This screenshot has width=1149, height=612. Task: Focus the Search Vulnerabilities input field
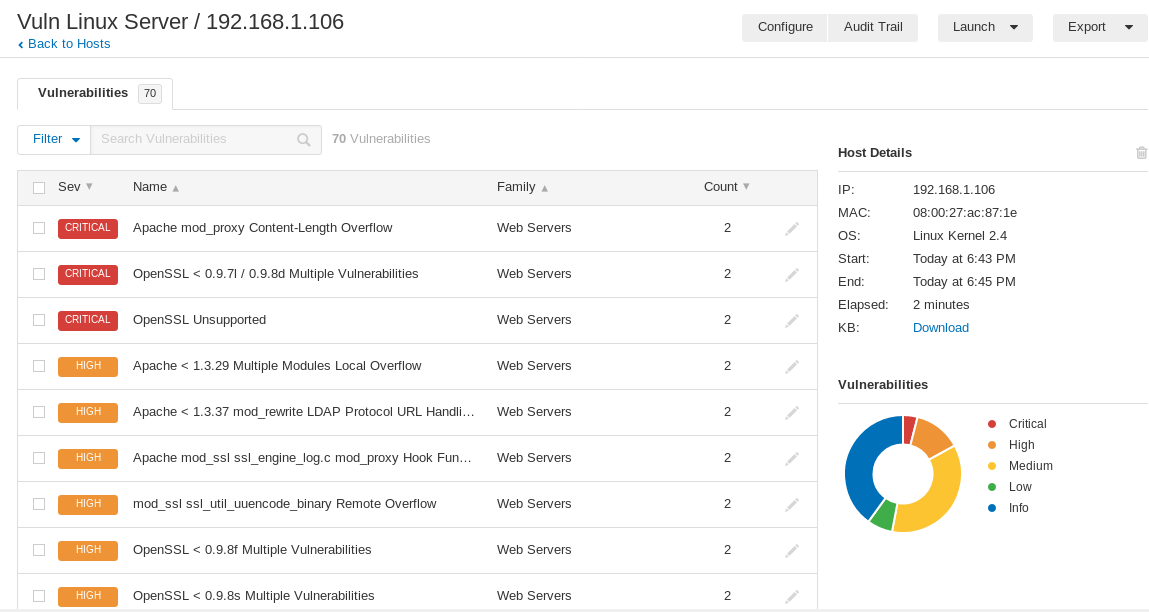195,140
